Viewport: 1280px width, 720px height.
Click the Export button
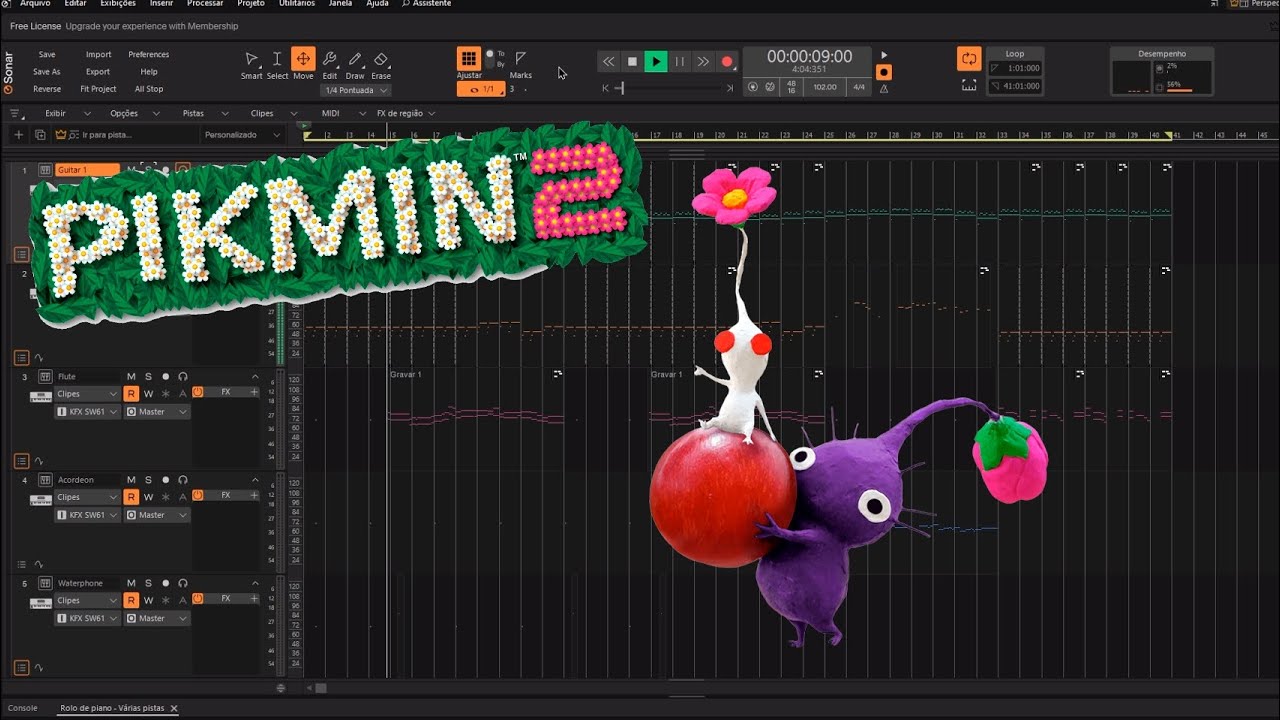coord(98,72)
